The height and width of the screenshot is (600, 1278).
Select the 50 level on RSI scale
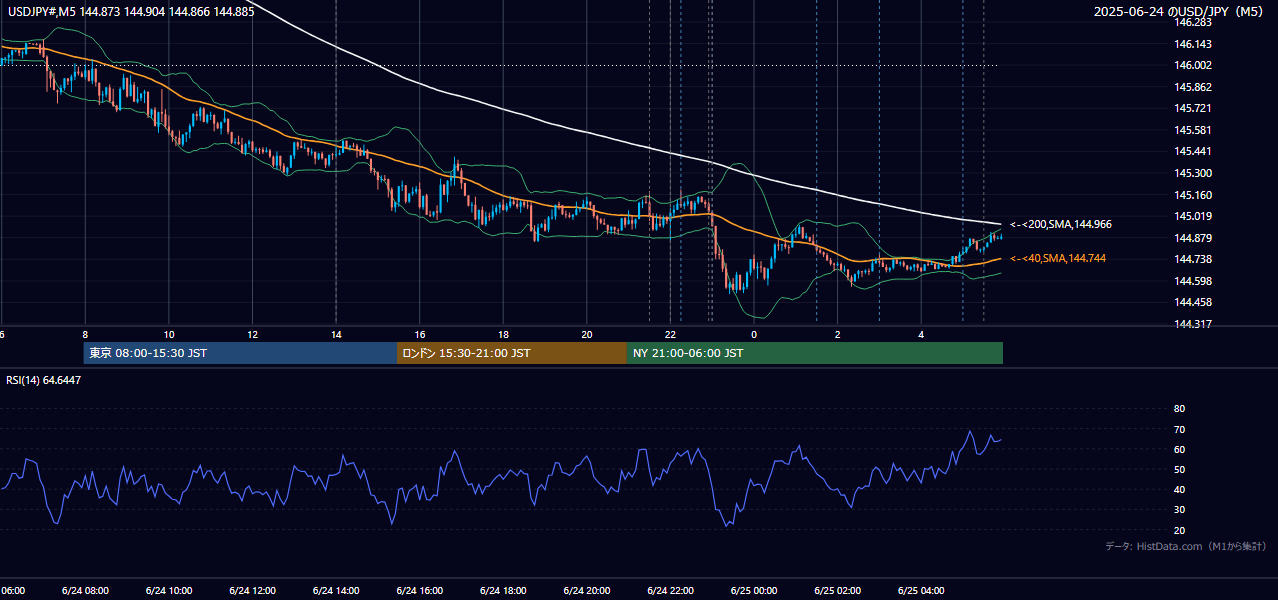1179,470
